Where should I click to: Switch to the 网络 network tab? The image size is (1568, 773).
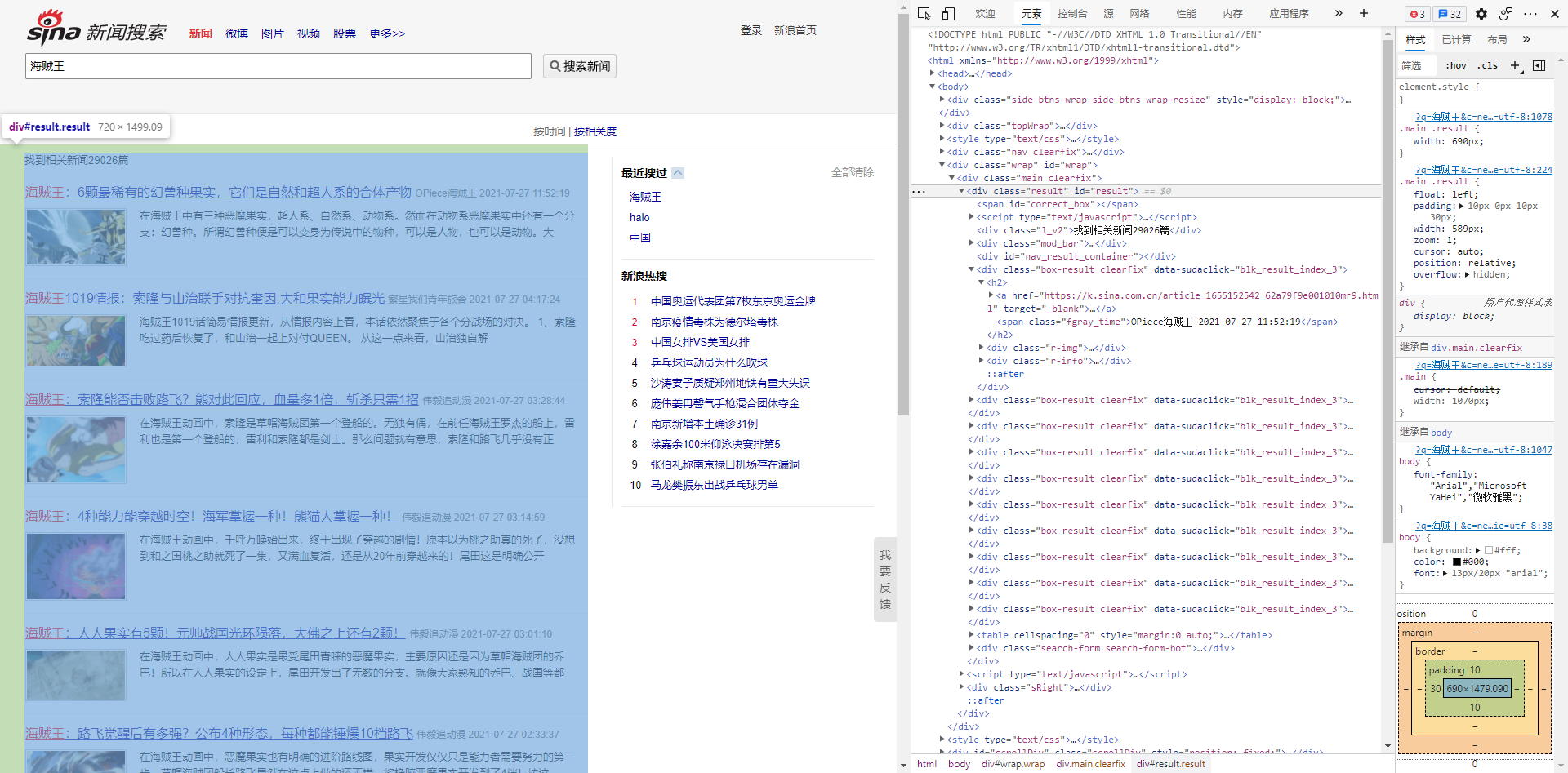[1139, 14]
